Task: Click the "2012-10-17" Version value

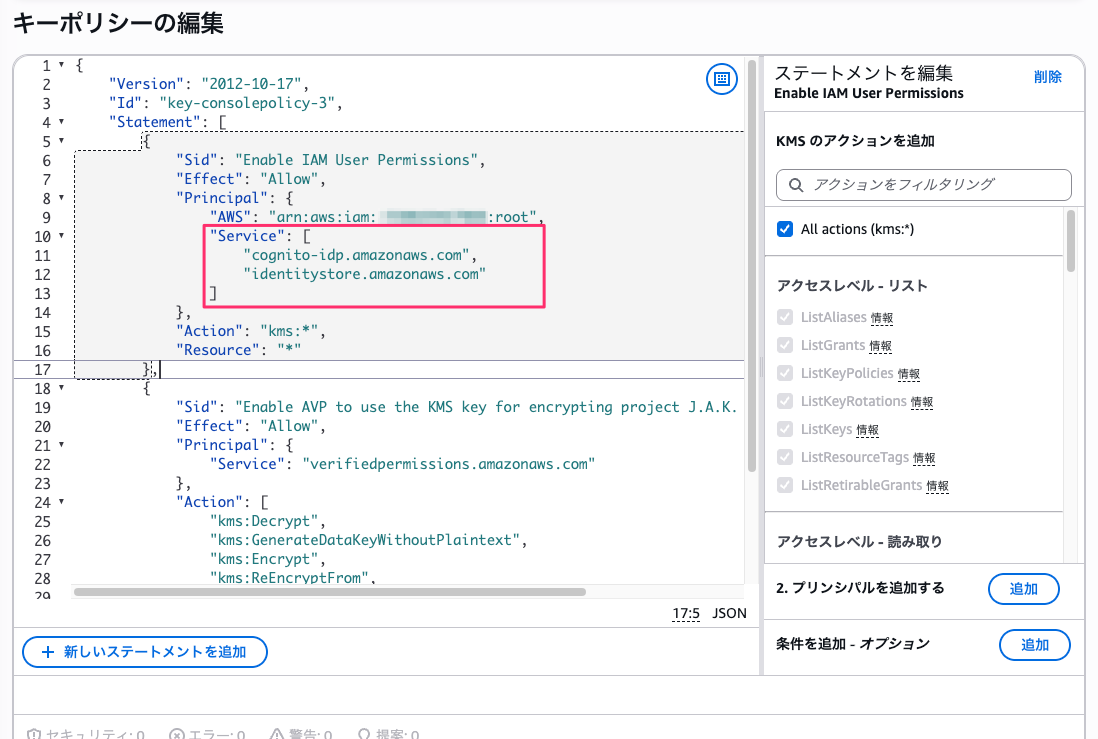Action: pyautogui.click(x=251, y=84)
